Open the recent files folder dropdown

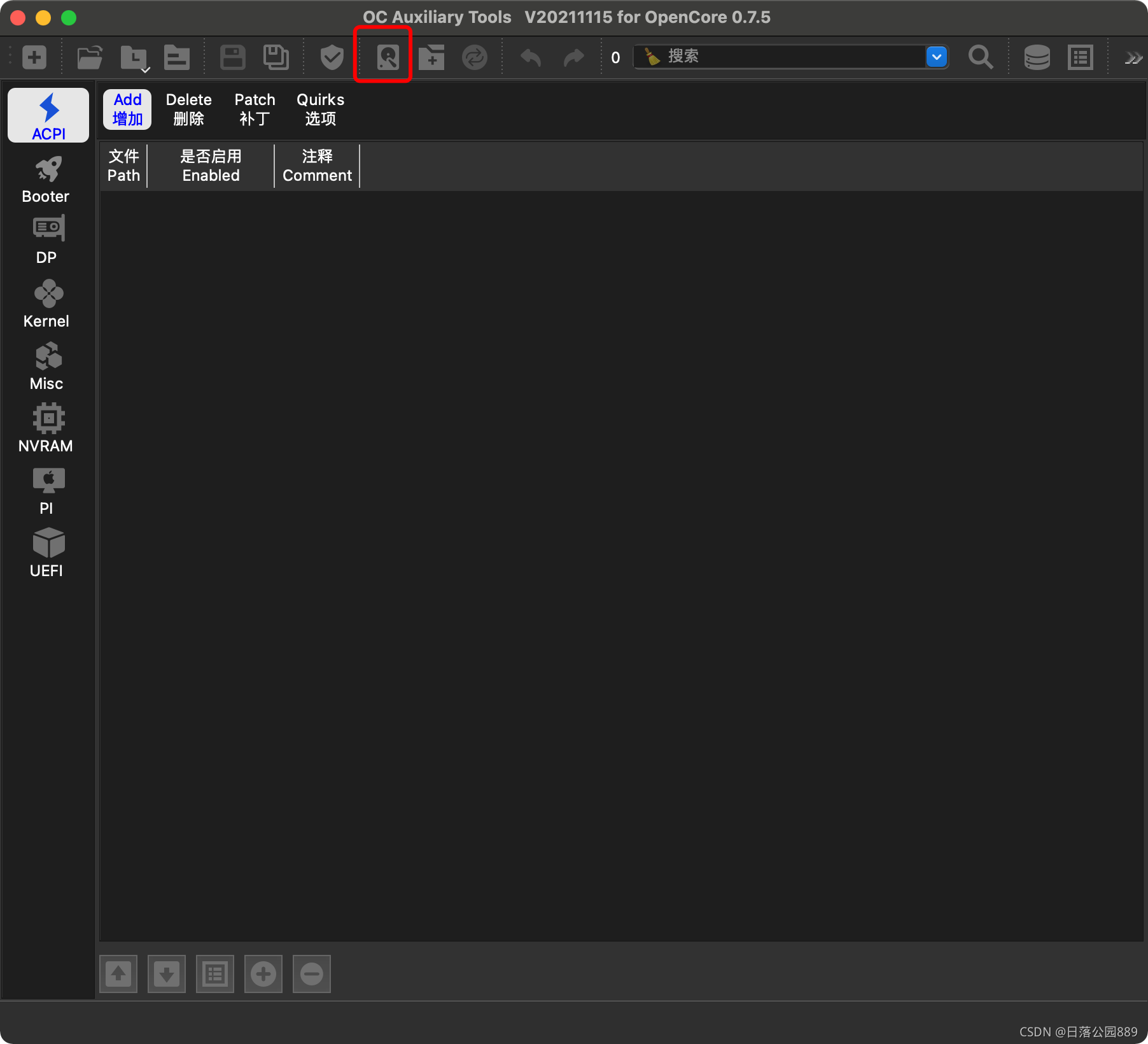tap(134, 58)
